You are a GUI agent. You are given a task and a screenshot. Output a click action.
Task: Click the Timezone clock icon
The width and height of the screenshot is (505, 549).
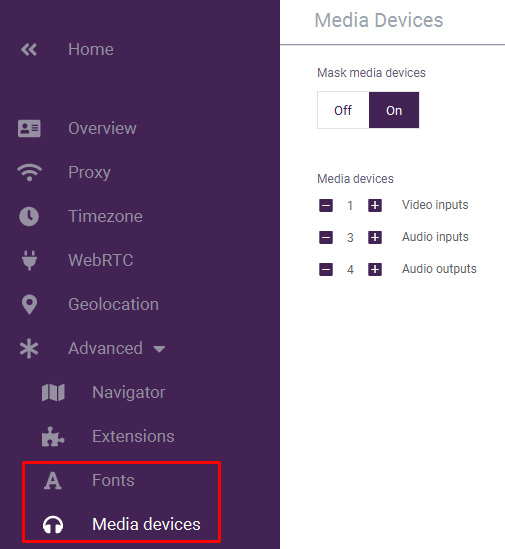[29, 216]
